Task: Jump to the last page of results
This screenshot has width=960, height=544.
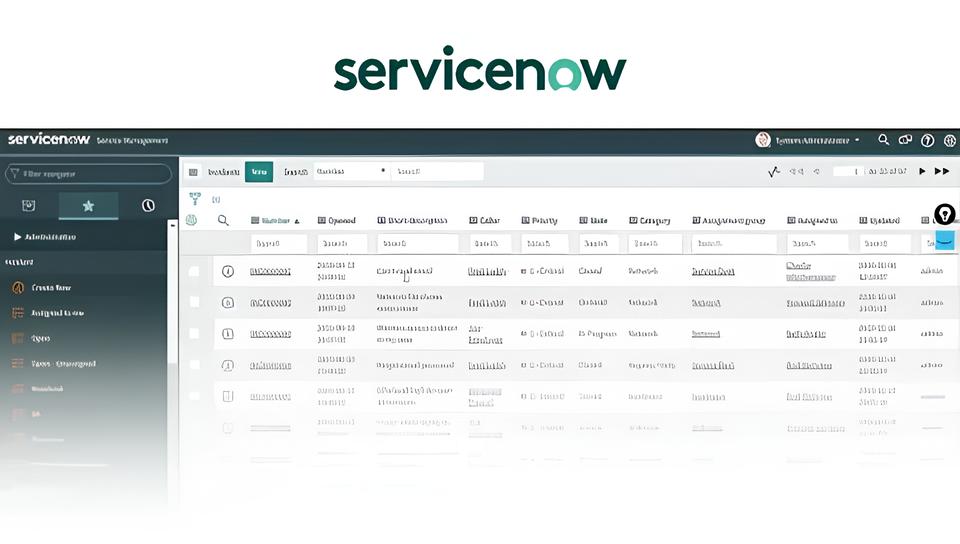Action: pyautogui.click(x=942, y=171)
